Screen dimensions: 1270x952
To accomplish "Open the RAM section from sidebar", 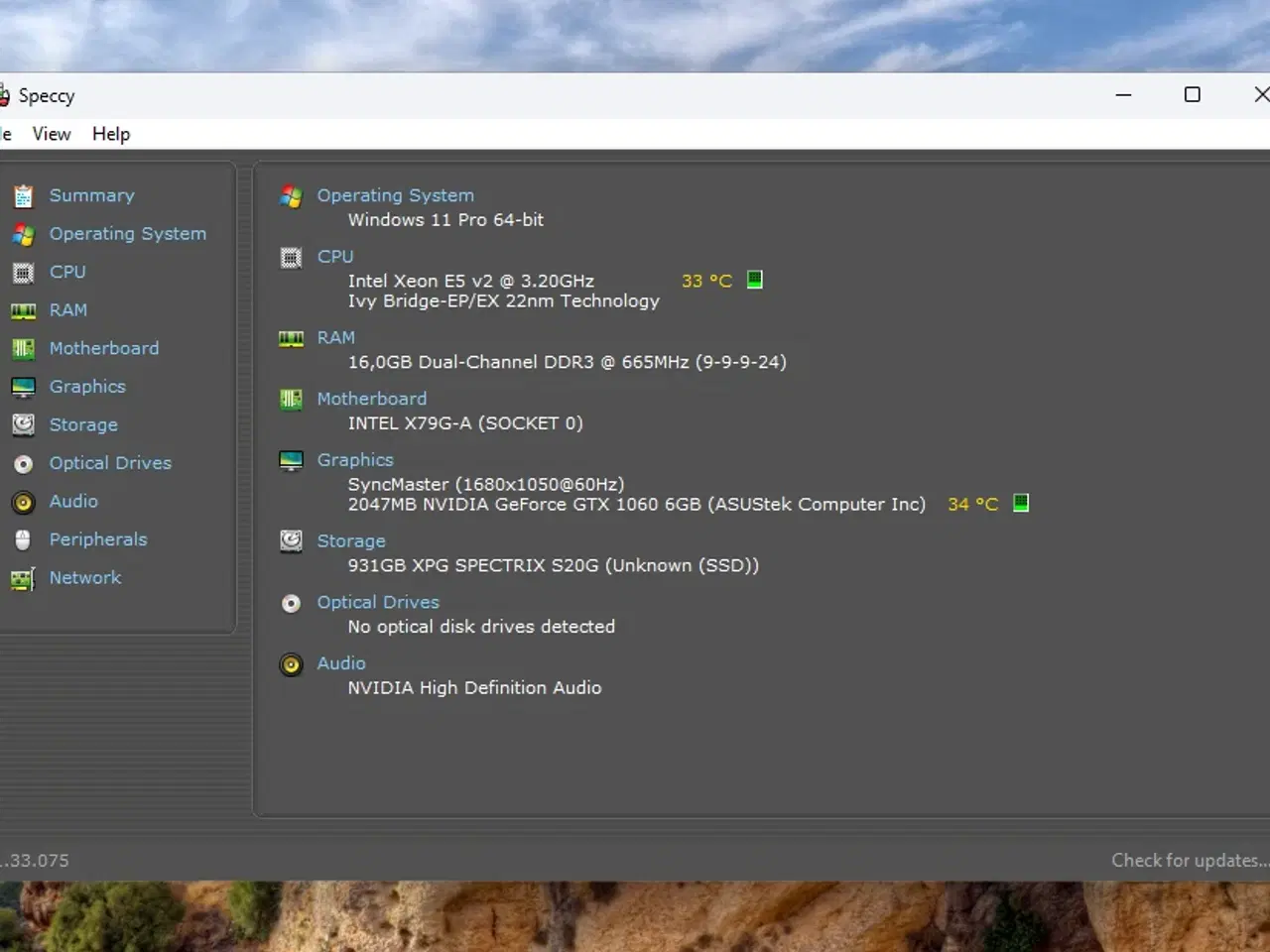I will pyautogui.click(x=68, y=310).
